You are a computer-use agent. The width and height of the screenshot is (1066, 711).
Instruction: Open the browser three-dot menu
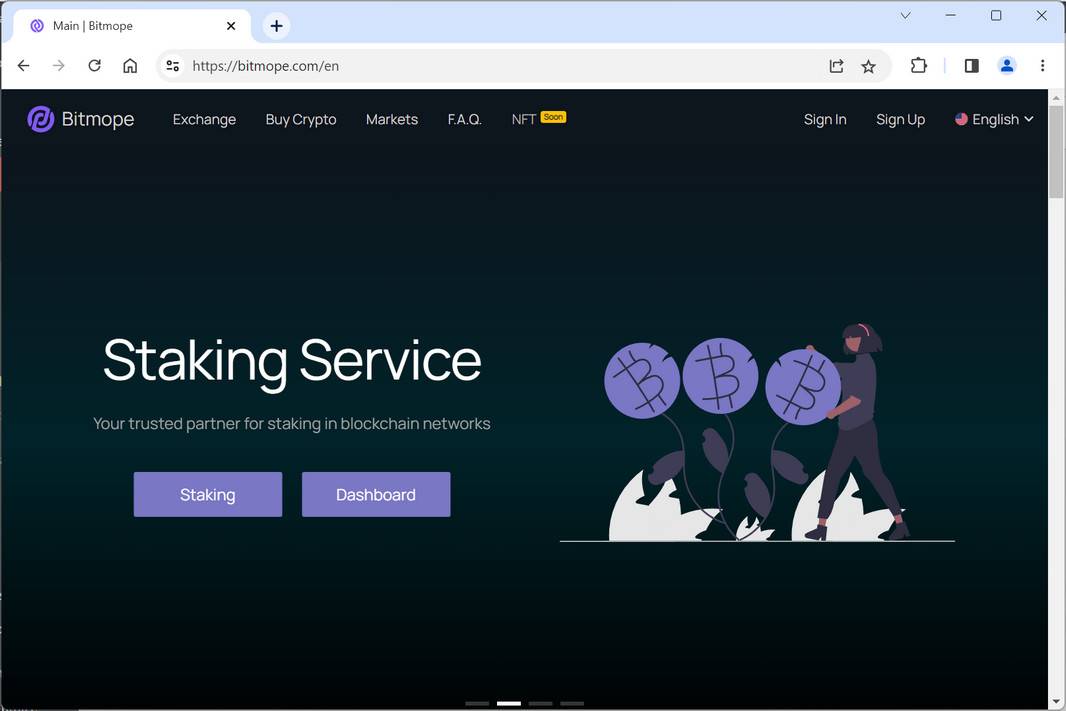[1043, 65]
